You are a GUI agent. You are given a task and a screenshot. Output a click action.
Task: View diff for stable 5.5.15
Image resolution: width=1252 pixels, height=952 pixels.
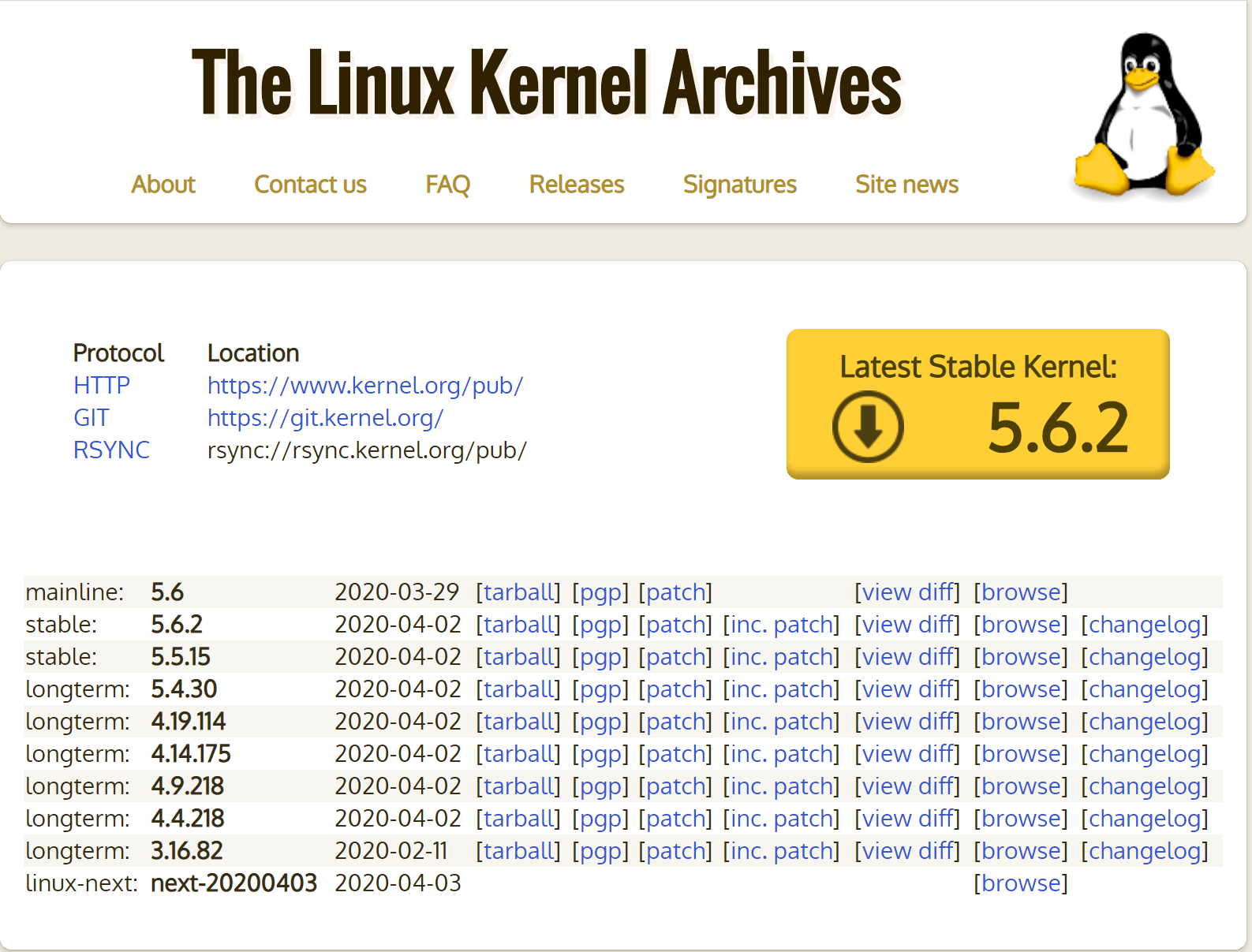pyautogui.click(x=908, y=656)
